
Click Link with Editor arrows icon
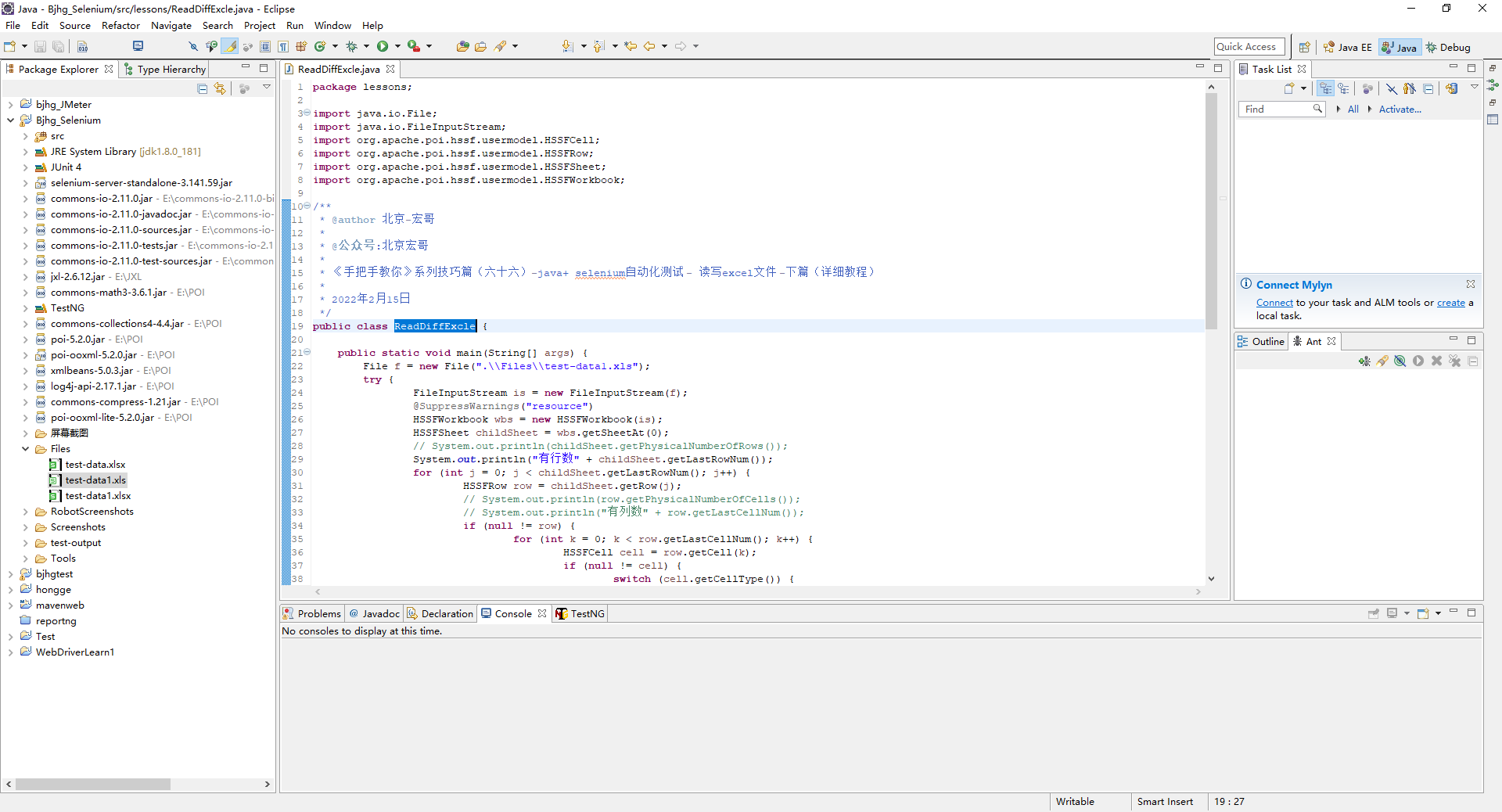click(220, 88)
